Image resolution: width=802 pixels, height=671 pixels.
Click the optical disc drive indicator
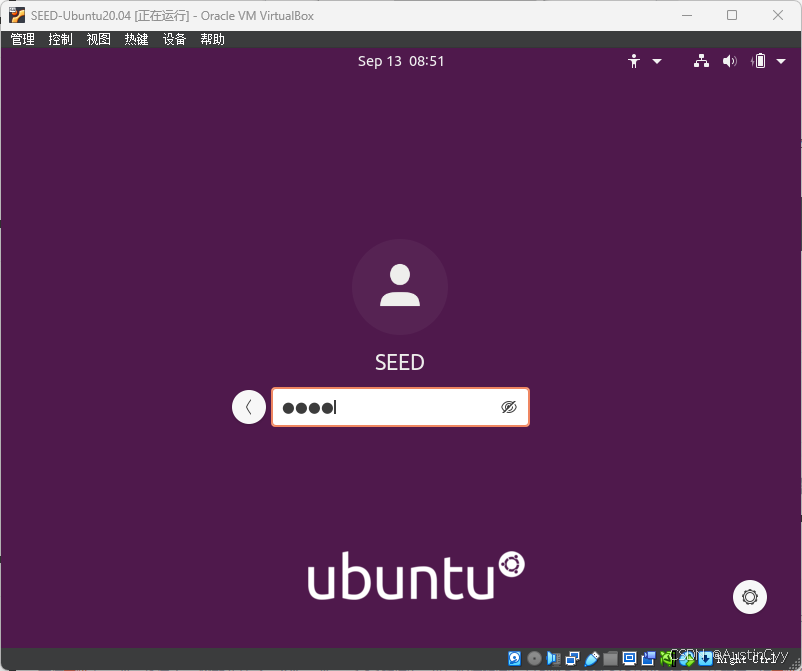534,658
